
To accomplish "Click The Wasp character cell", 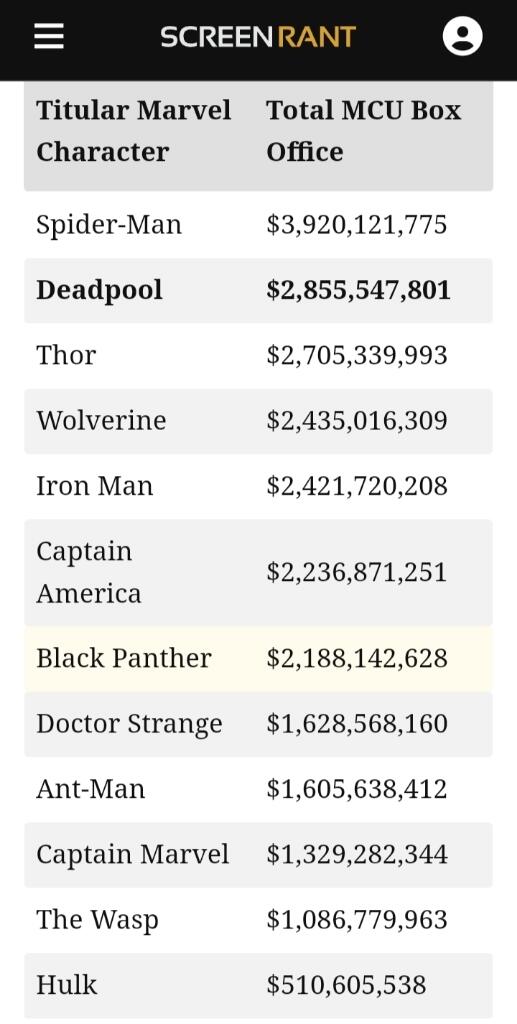I will [97, 920].
